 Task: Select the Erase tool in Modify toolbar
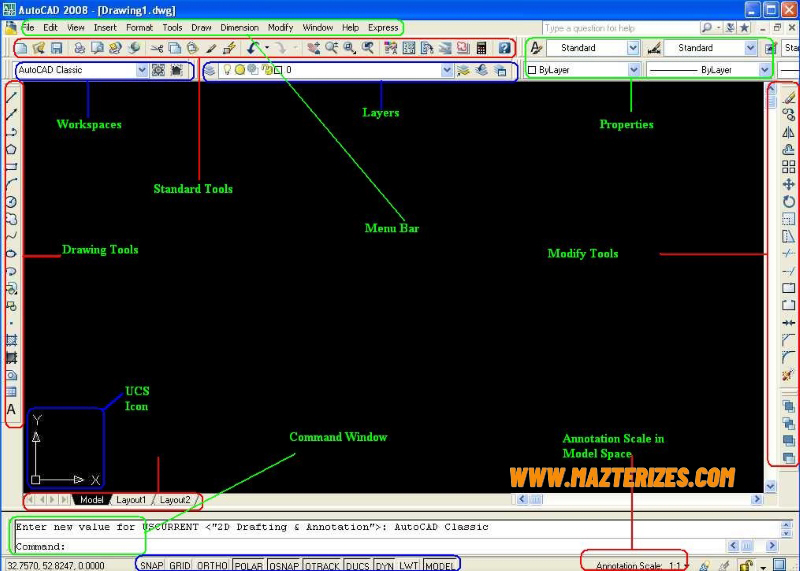tap(789, 97)
